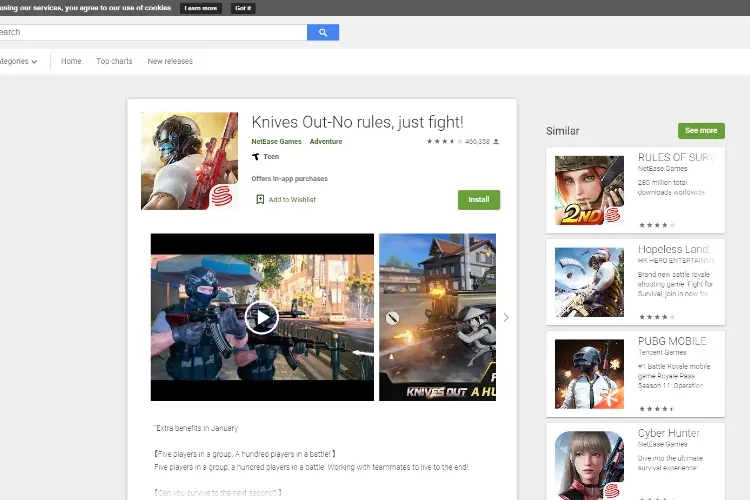
Task: Go to the Home tab
Action: 71,61
